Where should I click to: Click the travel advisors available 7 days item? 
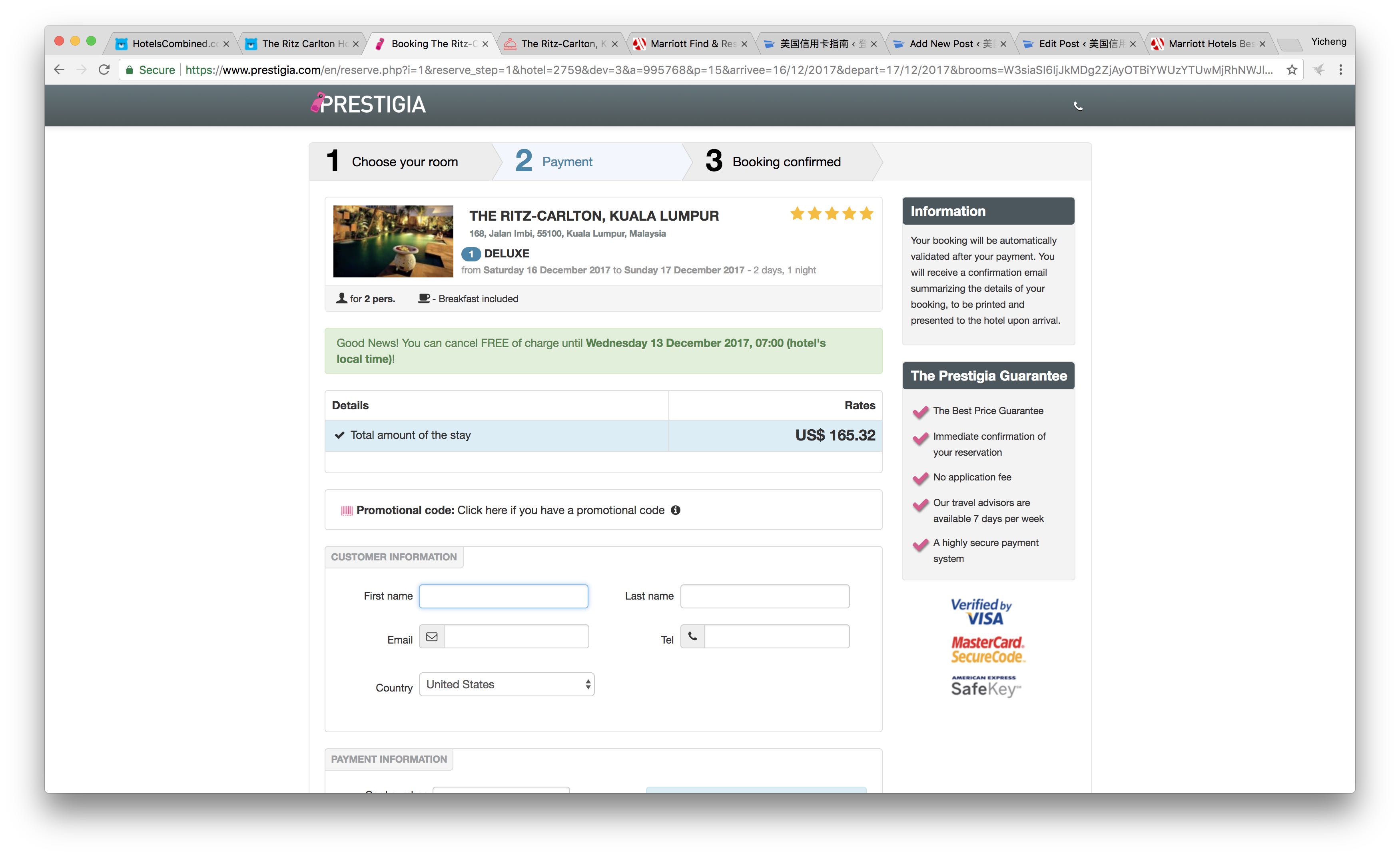(x=988, y=510)
